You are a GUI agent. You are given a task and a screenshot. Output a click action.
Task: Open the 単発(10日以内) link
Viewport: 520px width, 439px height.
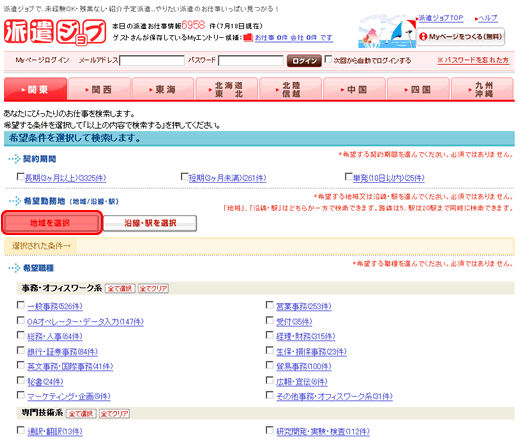coord(389,178)
